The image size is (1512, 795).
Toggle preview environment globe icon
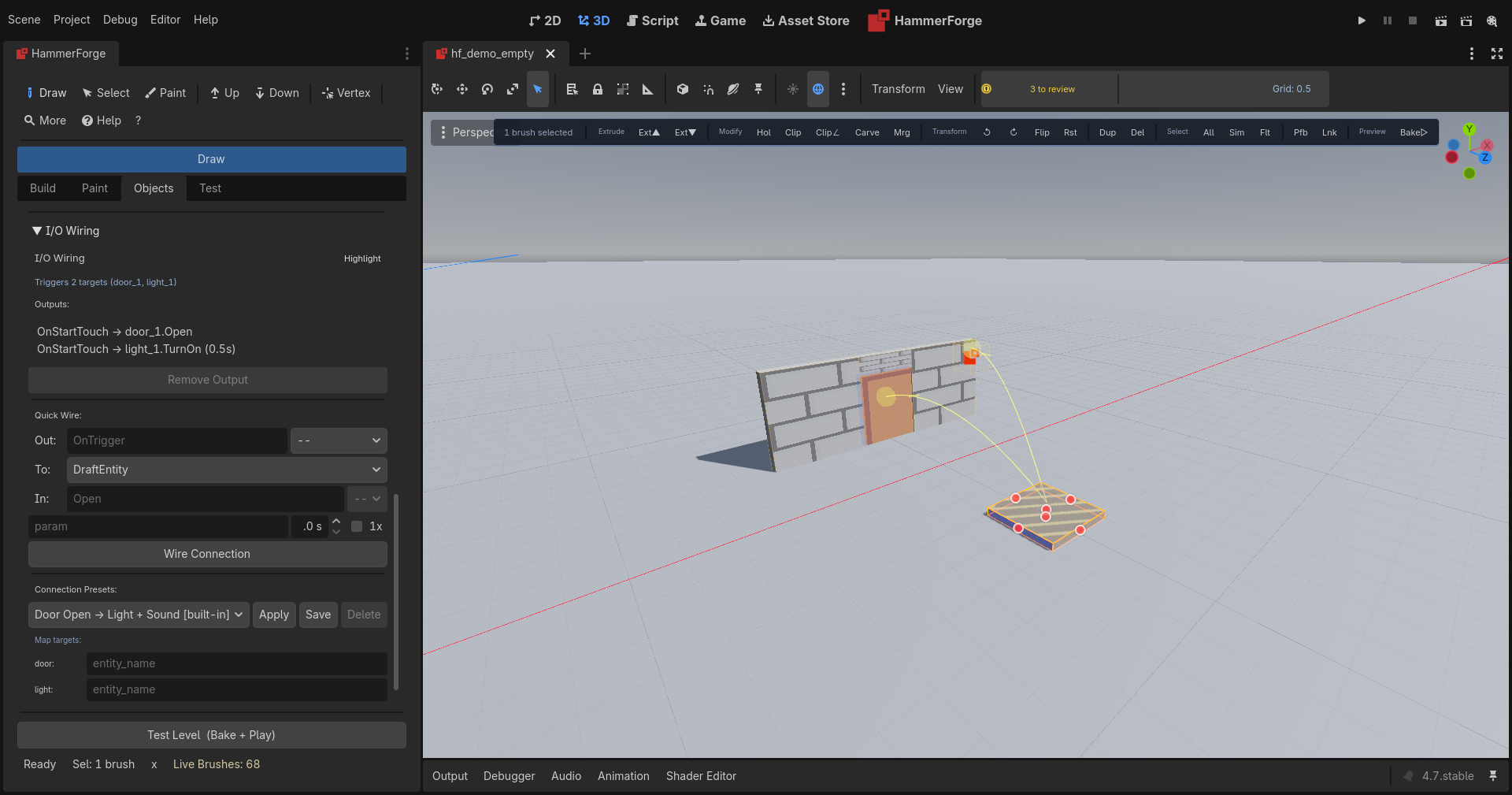(x=818, y=89)
